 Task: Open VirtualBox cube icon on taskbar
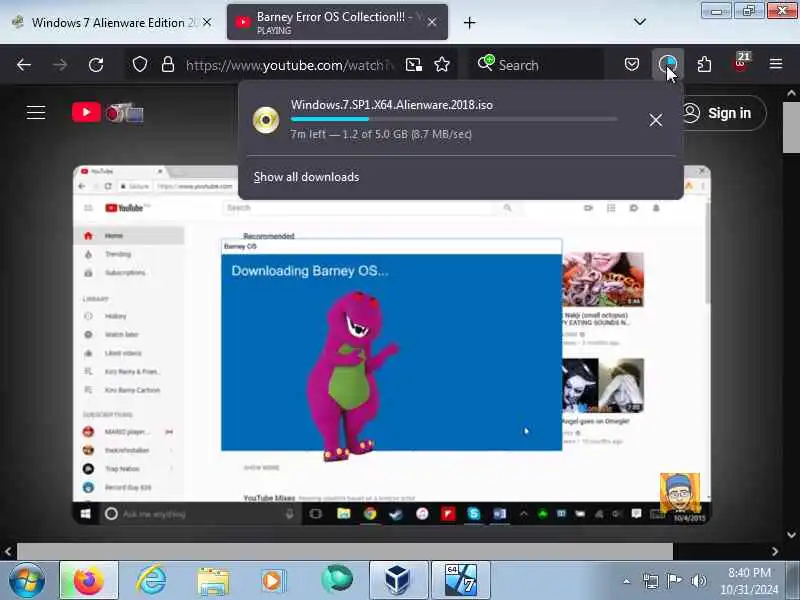coord(398,581)
